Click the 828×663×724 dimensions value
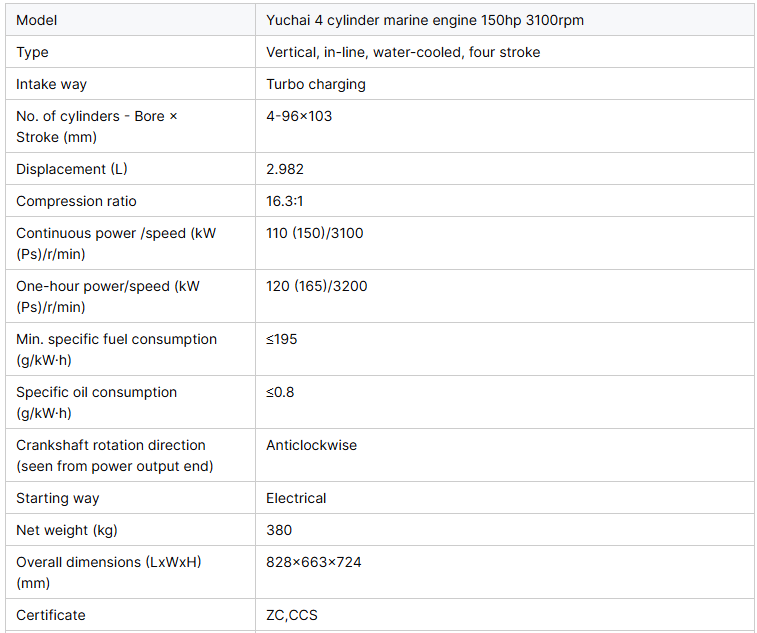Image resolution: width=757 pixels, height=633 pixels. click(x=313, y=562)
